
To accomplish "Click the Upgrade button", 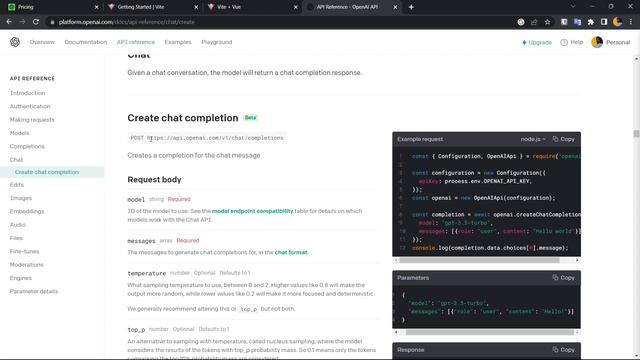I will click(537, 42).
